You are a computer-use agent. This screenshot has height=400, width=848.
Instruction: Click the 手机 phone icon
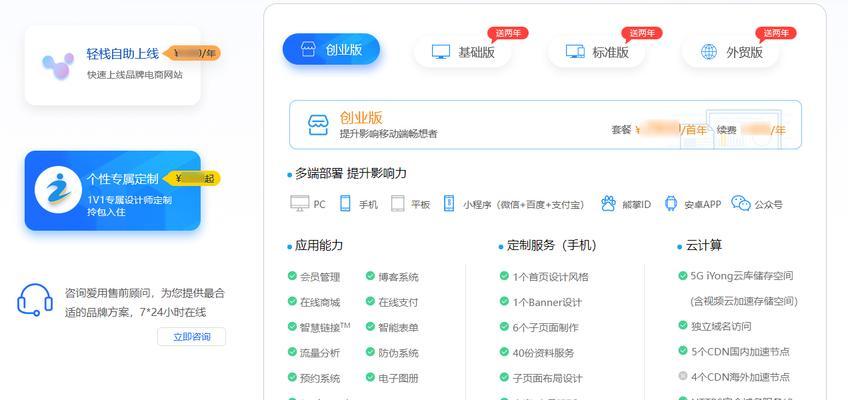345,203
